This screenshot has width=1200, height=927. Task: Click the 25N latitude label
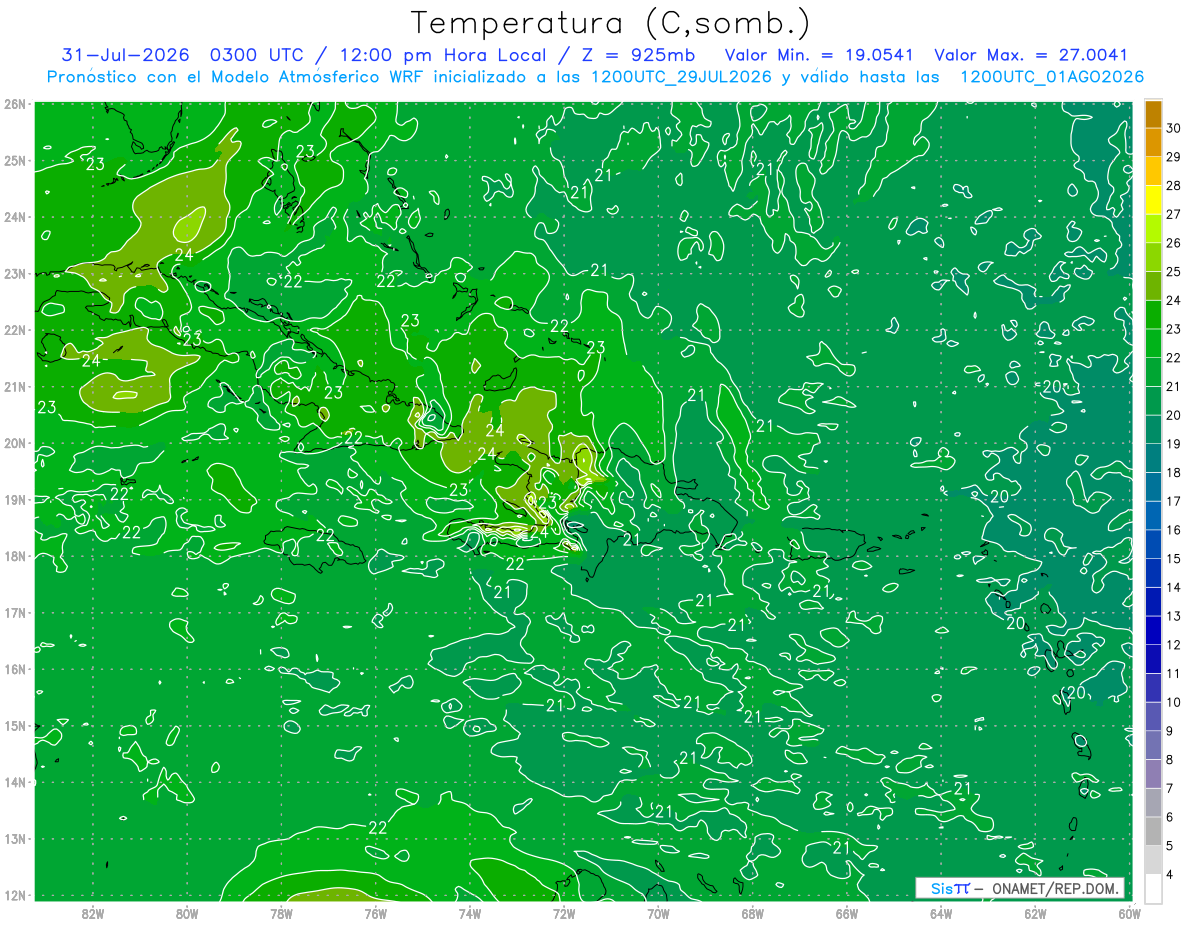point(16,161)
